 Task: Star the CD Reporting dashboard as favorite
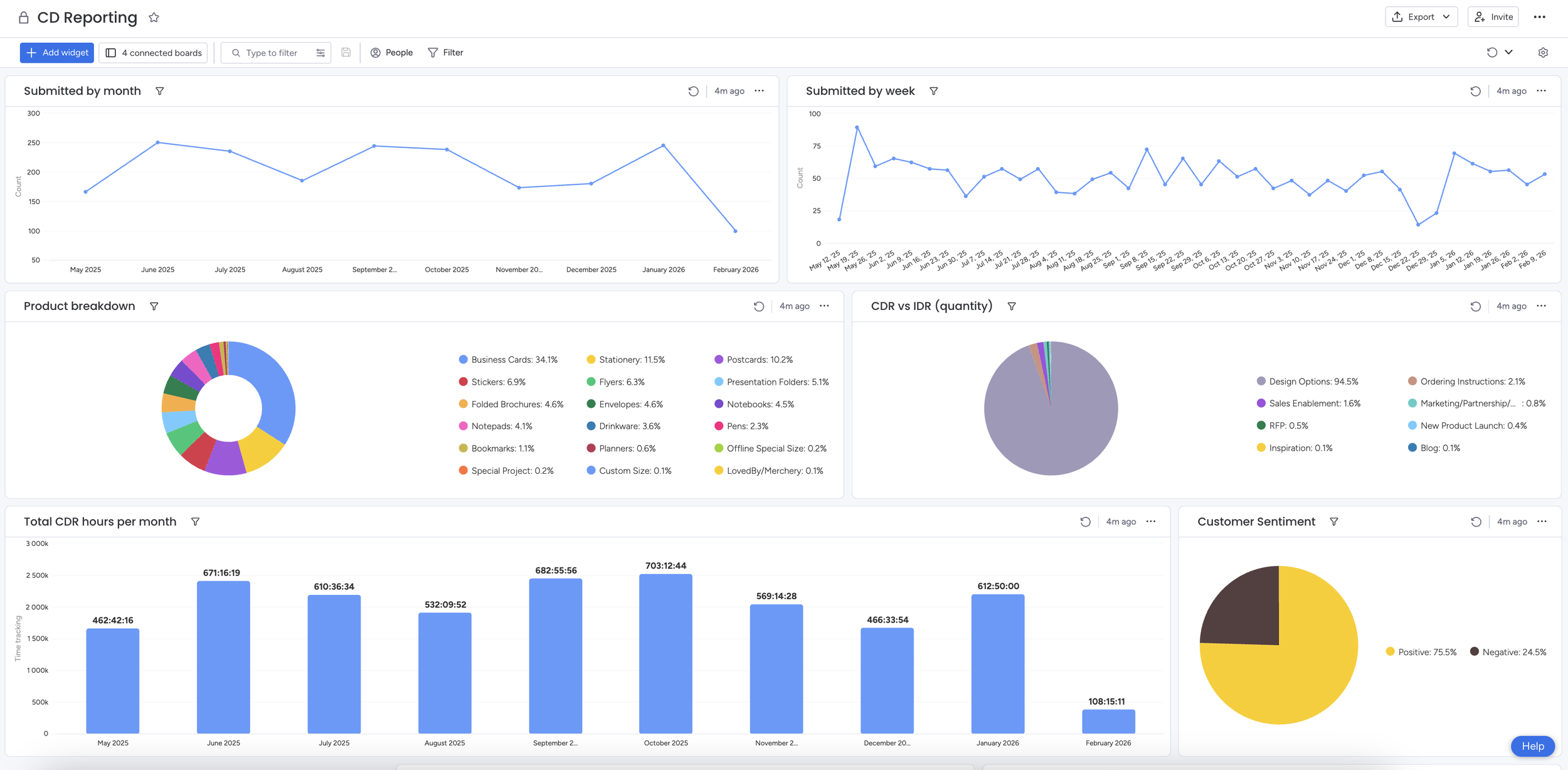point(154,18)
